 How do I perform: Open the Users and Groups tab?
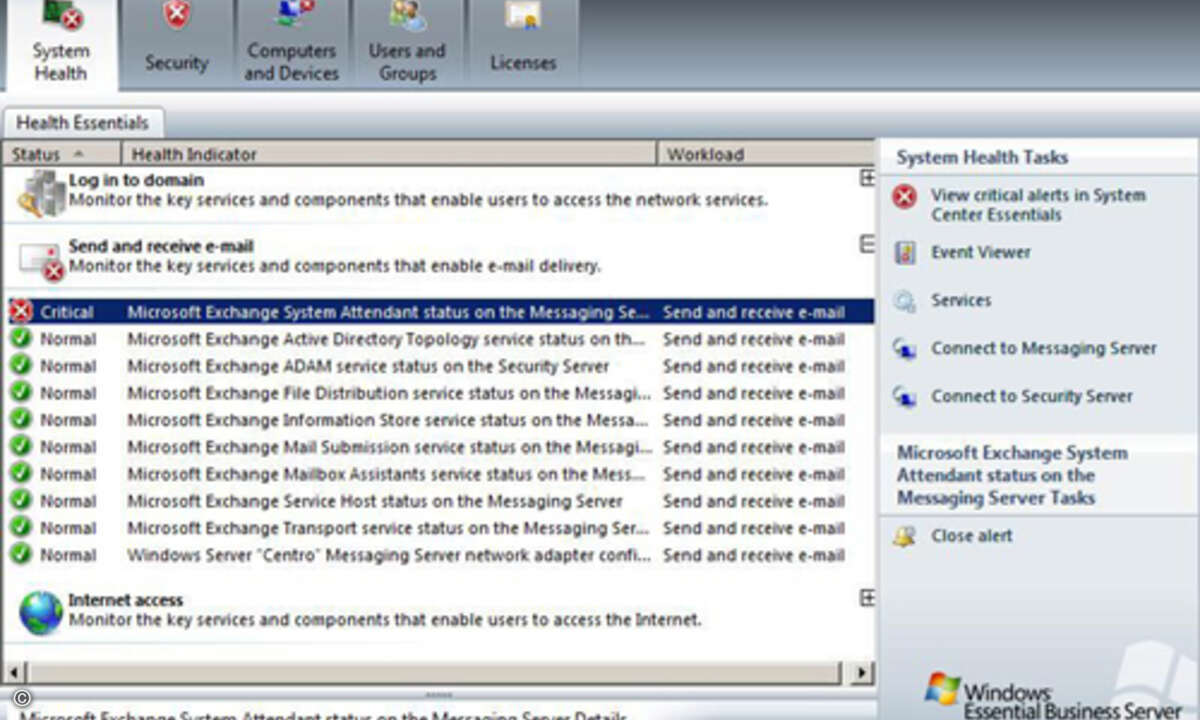[407, 45]
